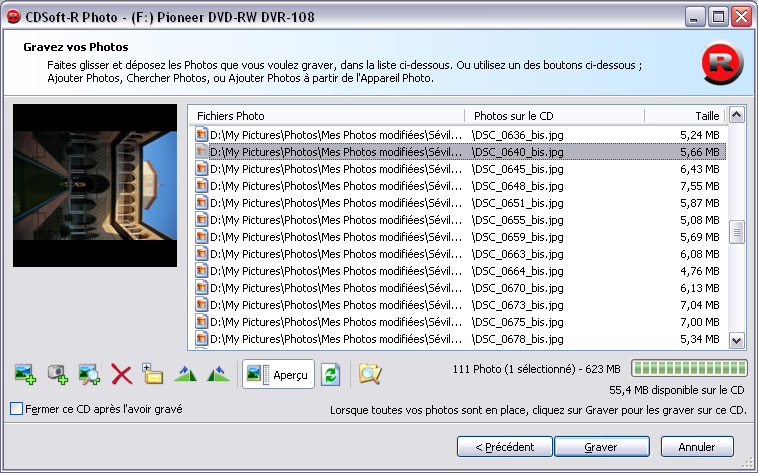Click file icon of DSC_0636_bis.jpg row
This screenshot has height=473, width=758.
202,134
